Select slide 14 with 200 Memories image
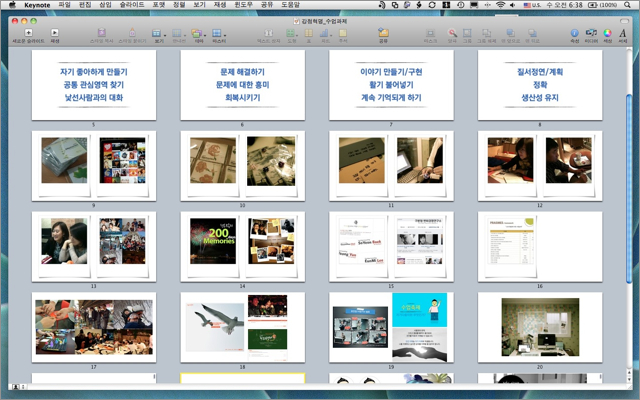The height and width of the screenshot is (400, 640). 243,247
